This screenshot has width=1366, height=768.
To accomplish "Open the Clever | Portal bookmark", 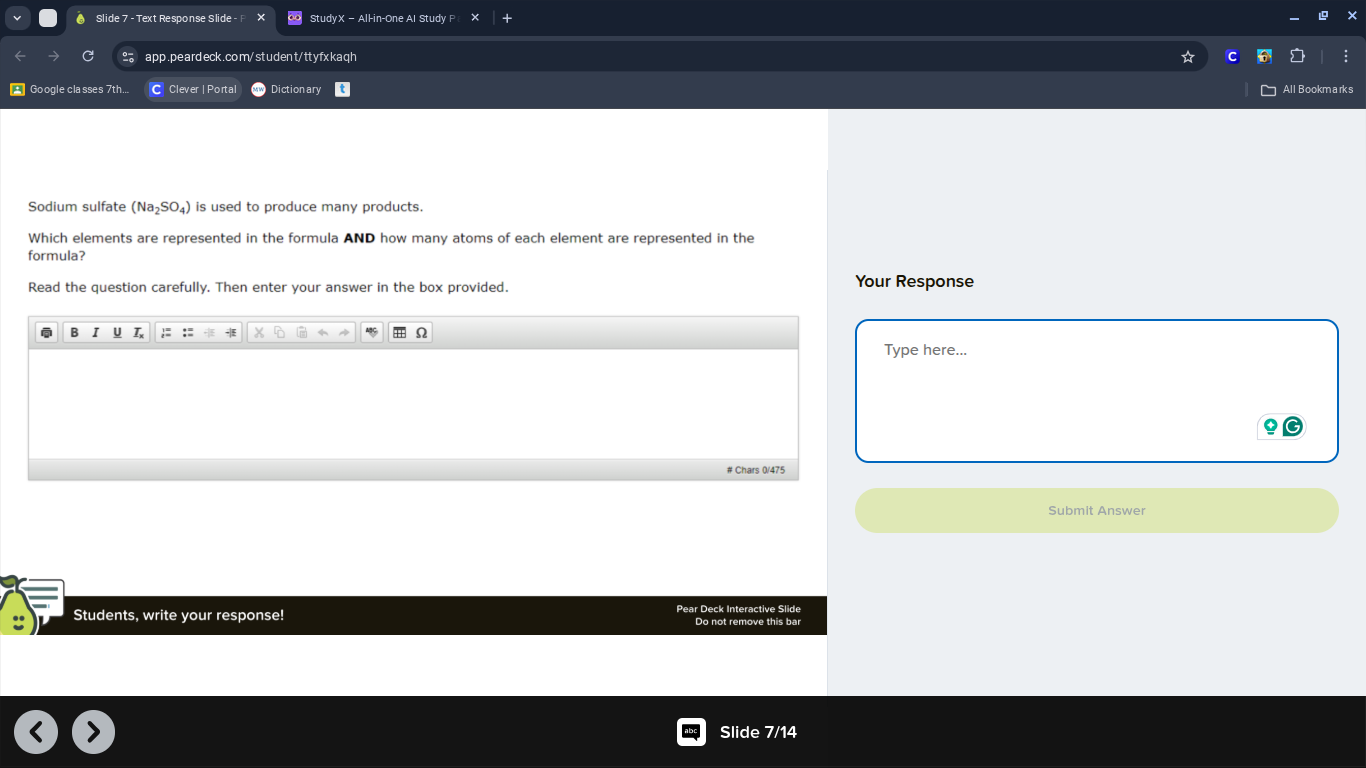I will point(193,90).
